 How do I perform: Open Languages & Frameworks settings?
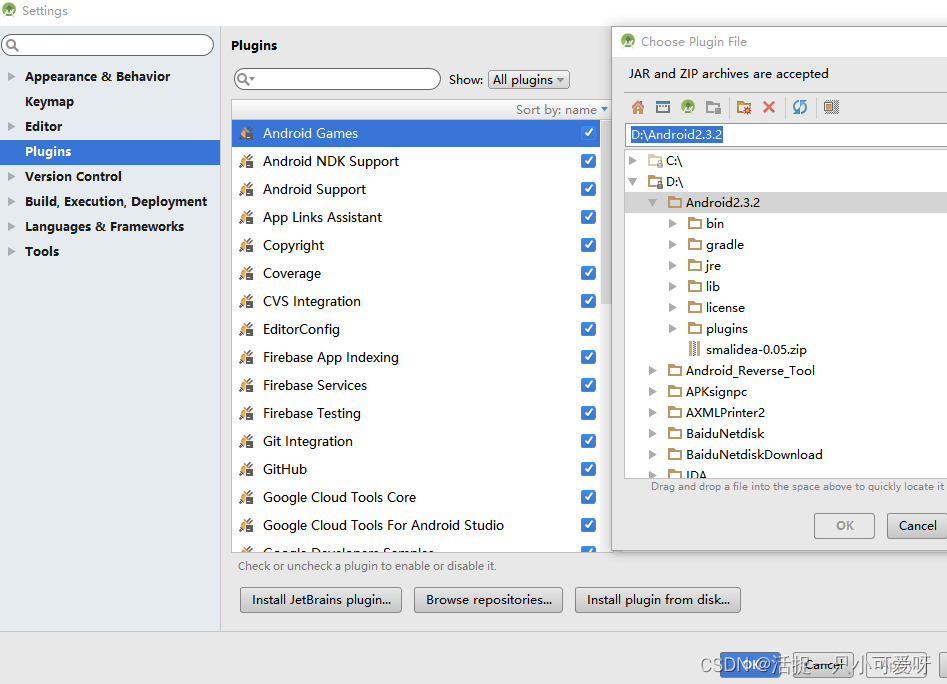[104, 226]
